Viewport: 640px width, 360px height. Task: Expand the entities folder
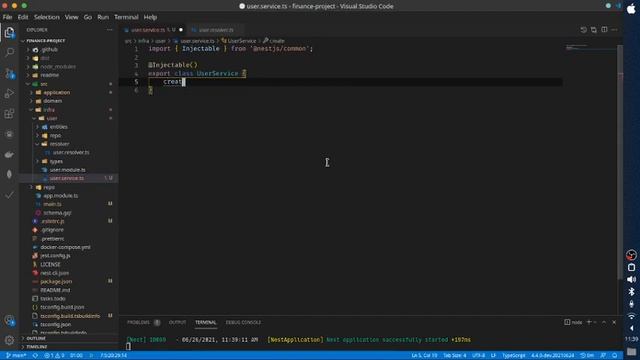(58, 127)
